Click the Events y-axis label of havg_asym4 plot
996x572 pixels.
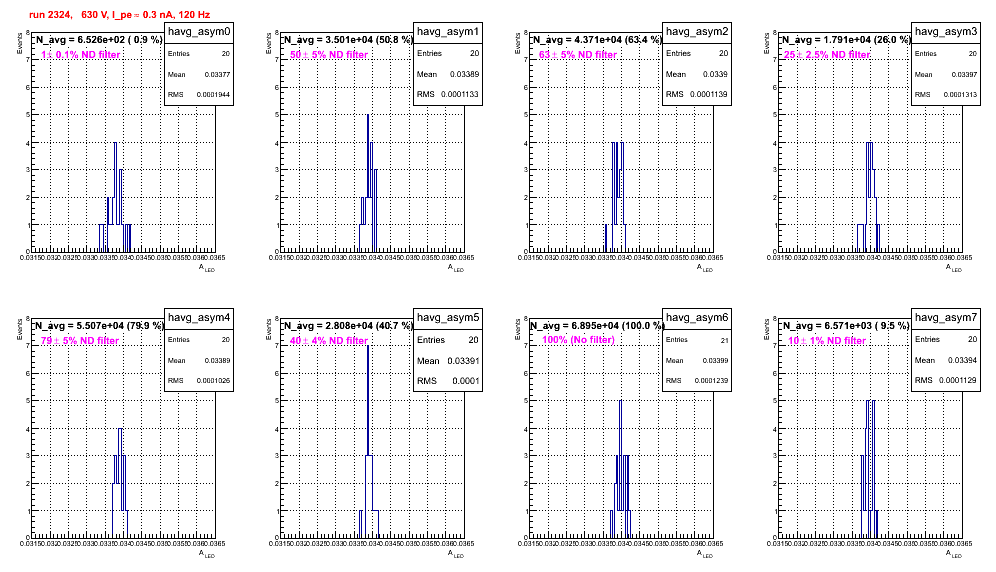(20, 329)
